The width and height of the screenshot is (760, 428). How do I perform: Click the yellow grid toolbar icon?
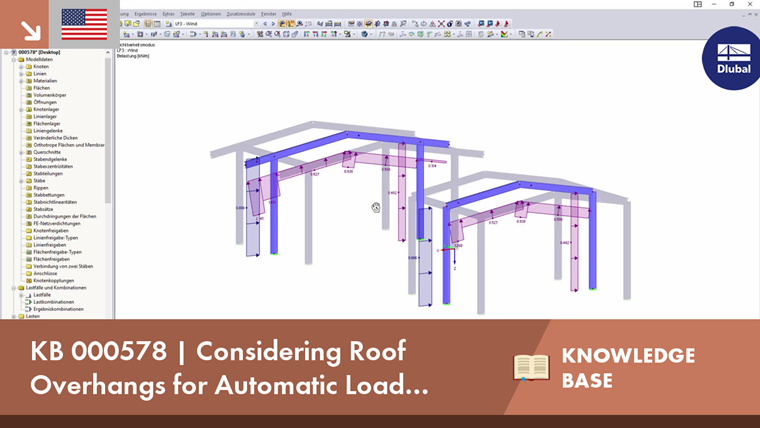point(447,34)
